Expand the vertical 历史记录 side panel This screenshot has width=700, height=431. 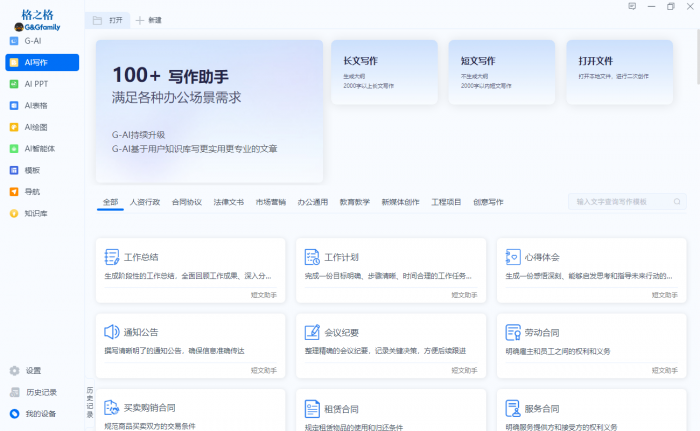coord(89,401)
